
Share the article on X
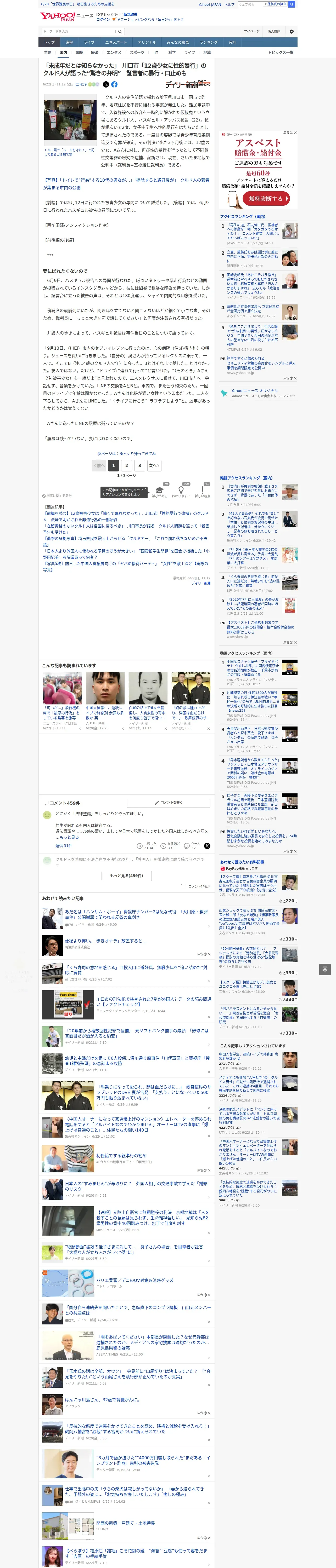(105, 85)
